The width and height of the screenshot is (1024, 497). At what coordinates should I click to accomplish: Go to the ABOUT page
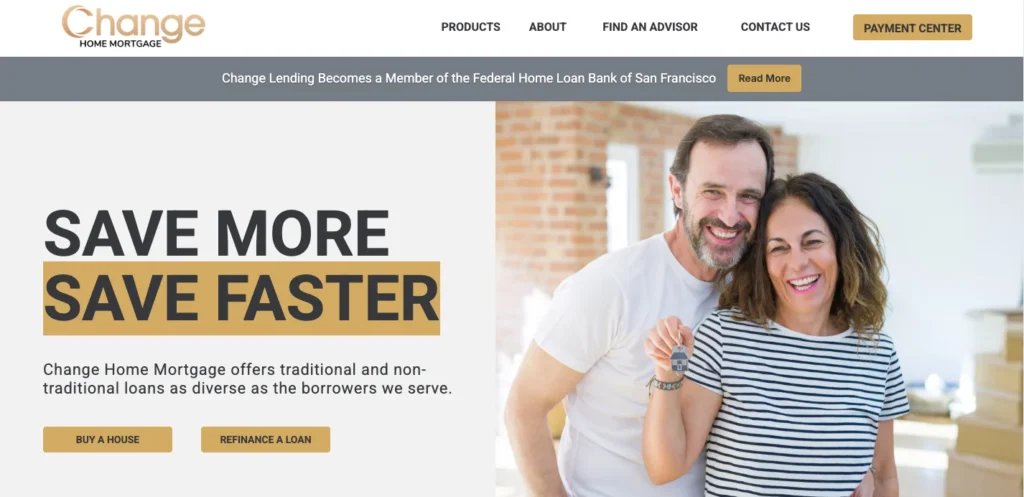point(547,27)
